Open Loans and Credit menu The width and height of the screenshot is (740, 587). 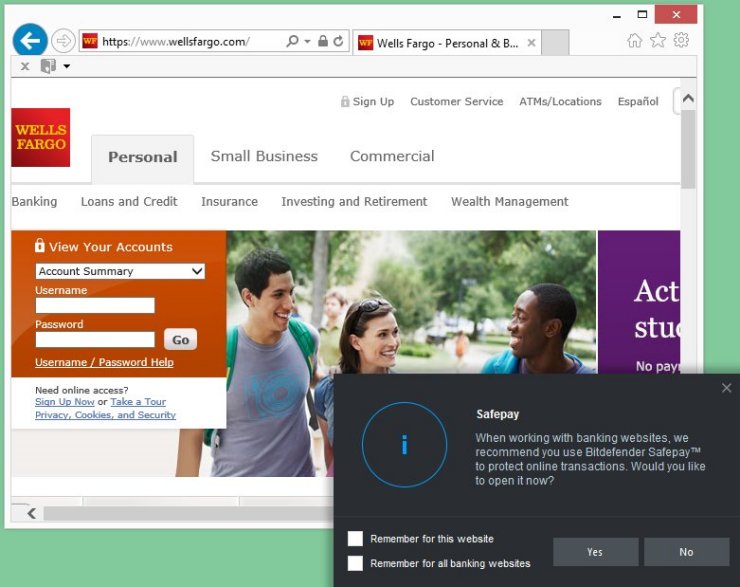click(129, 201)
